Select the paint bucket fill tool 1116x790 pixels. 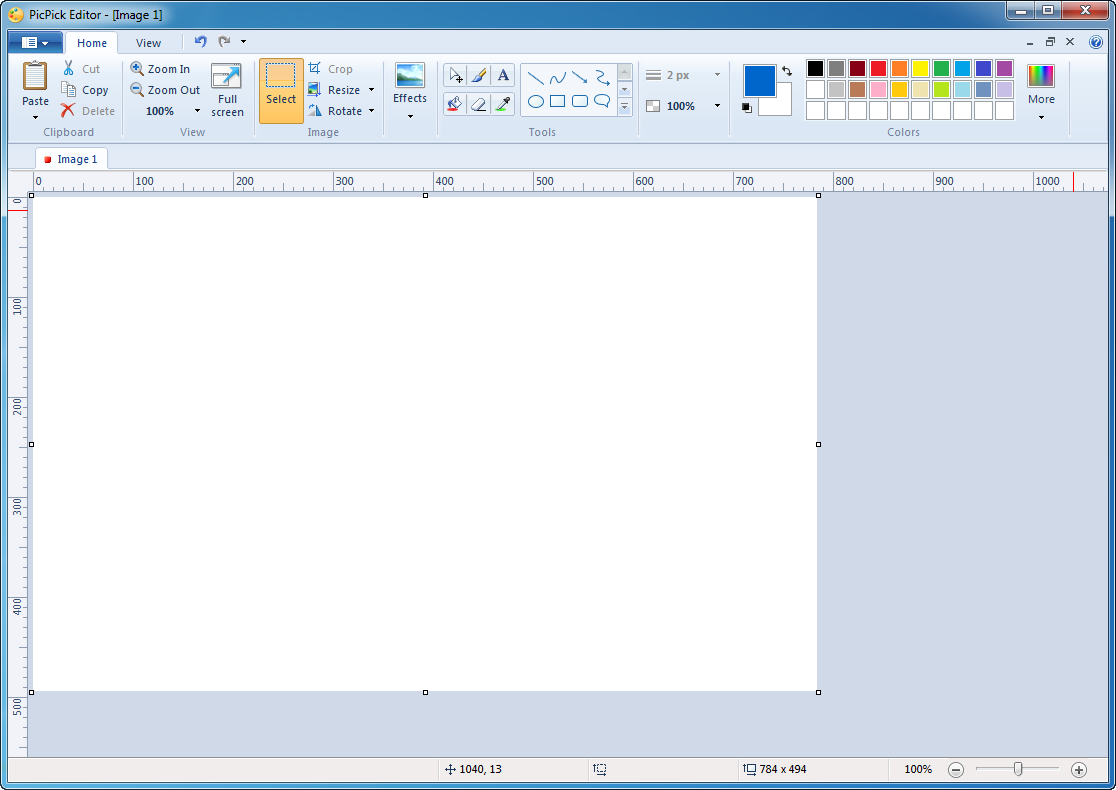point(455,104)
